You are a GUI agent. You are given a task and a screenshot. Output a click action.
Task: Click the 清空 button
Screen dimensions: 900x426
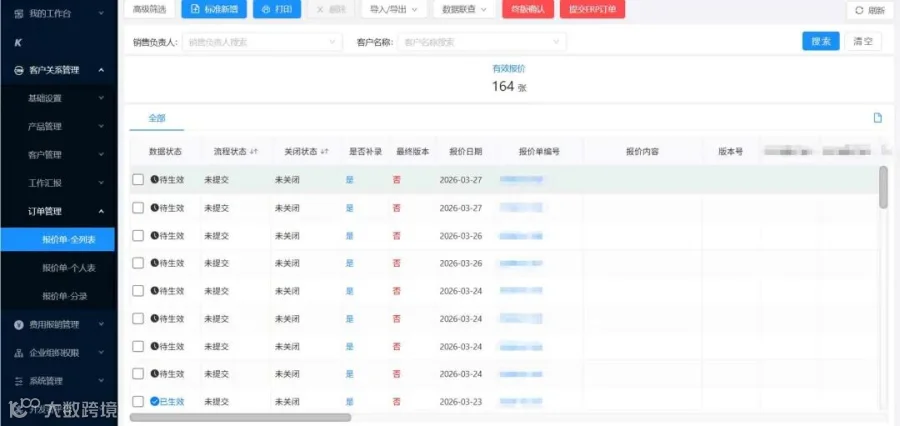point(863,41)
